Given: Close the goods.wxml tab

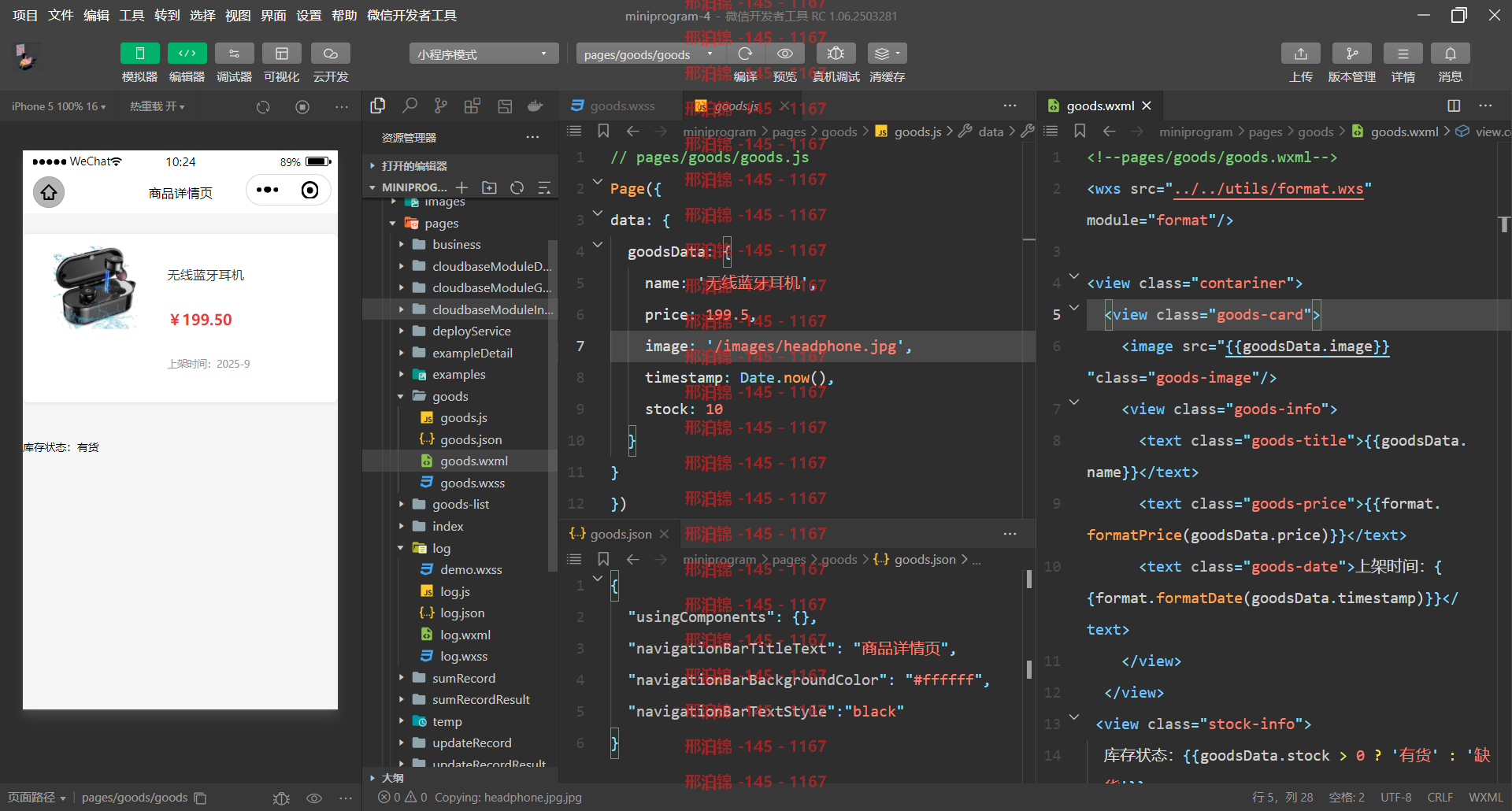Looking at the screenshot, I should click(x=1147, y=106).
